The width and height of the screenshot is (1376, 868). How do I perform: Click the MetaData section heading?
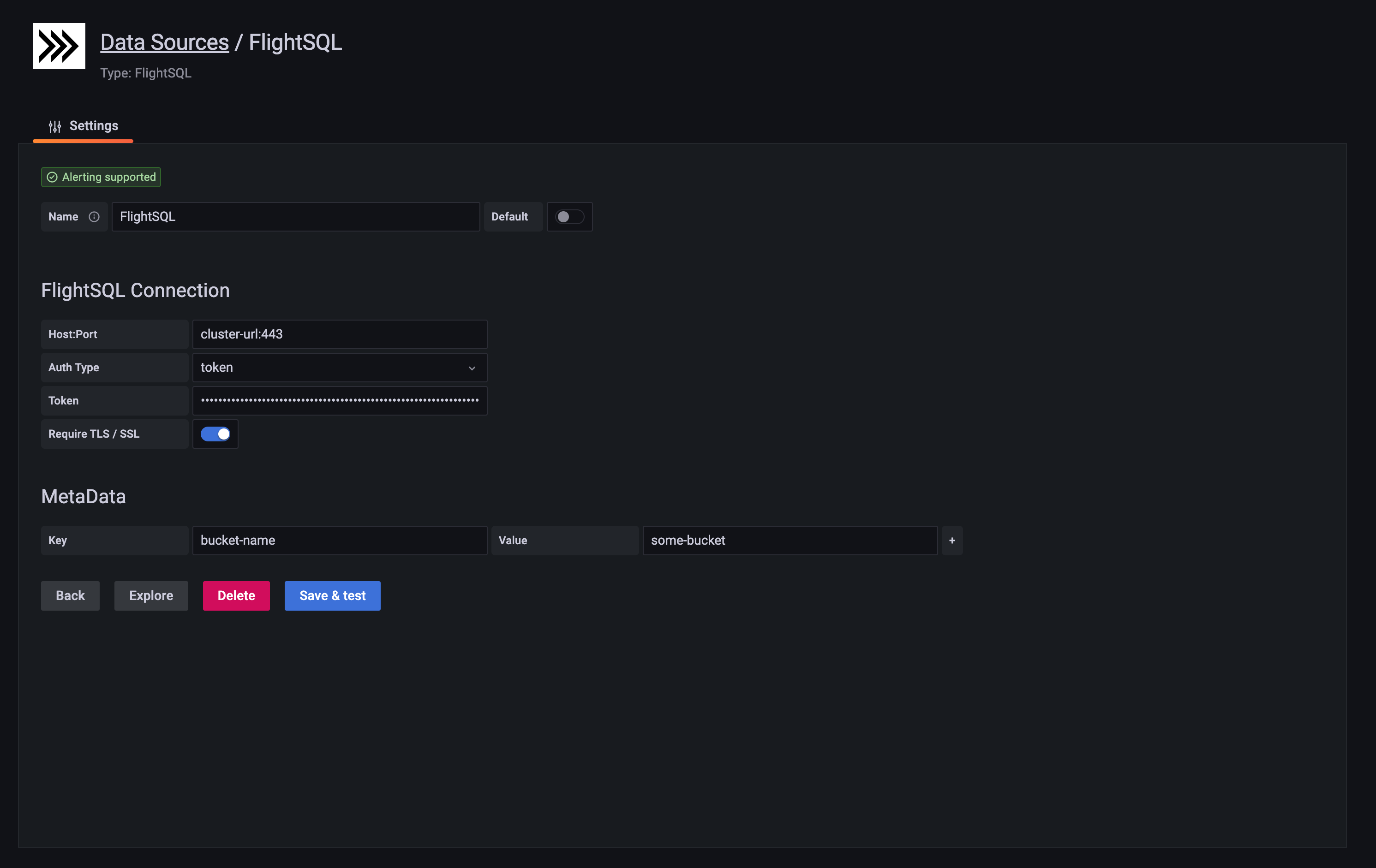(x=84, y=496)
